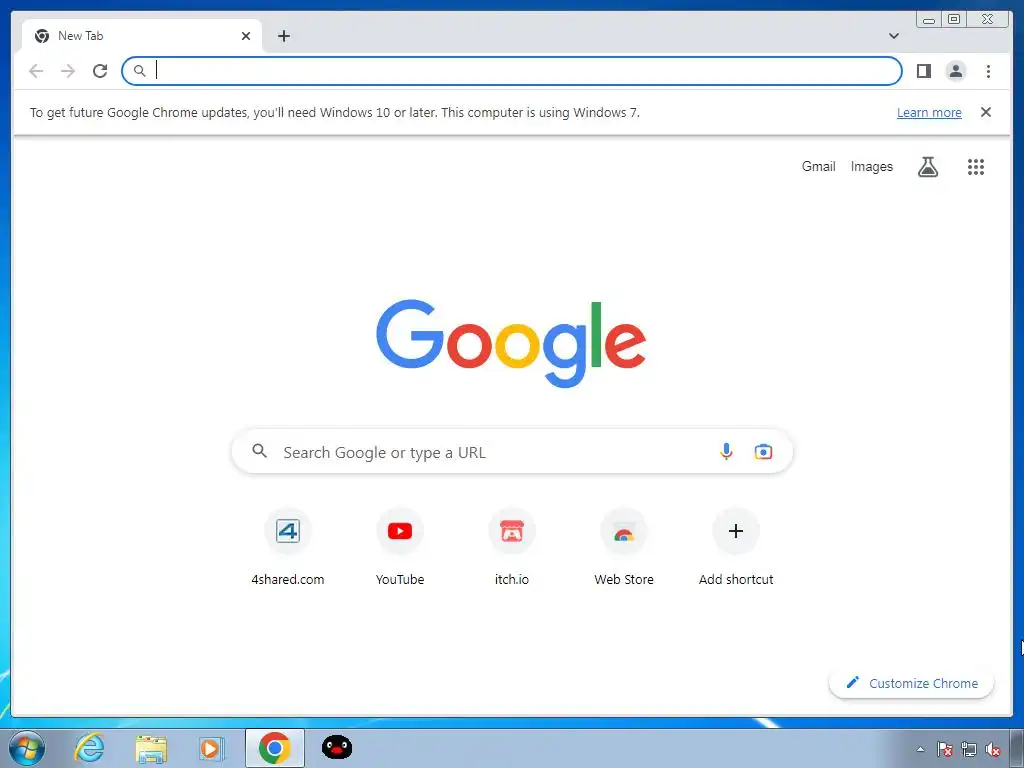1024x768 pixels.
Task: Reload the current page
Action: point(100,71)
